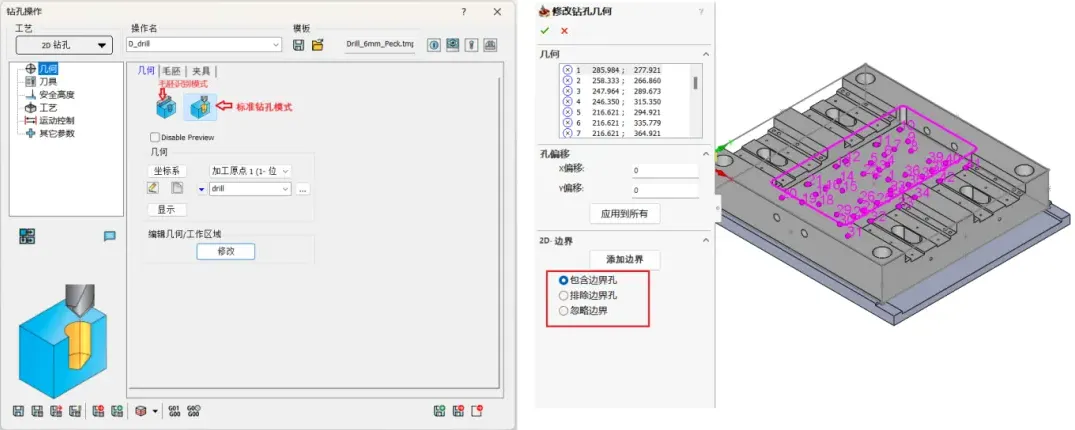Click the 添加边界 button

tap(624, 259)
